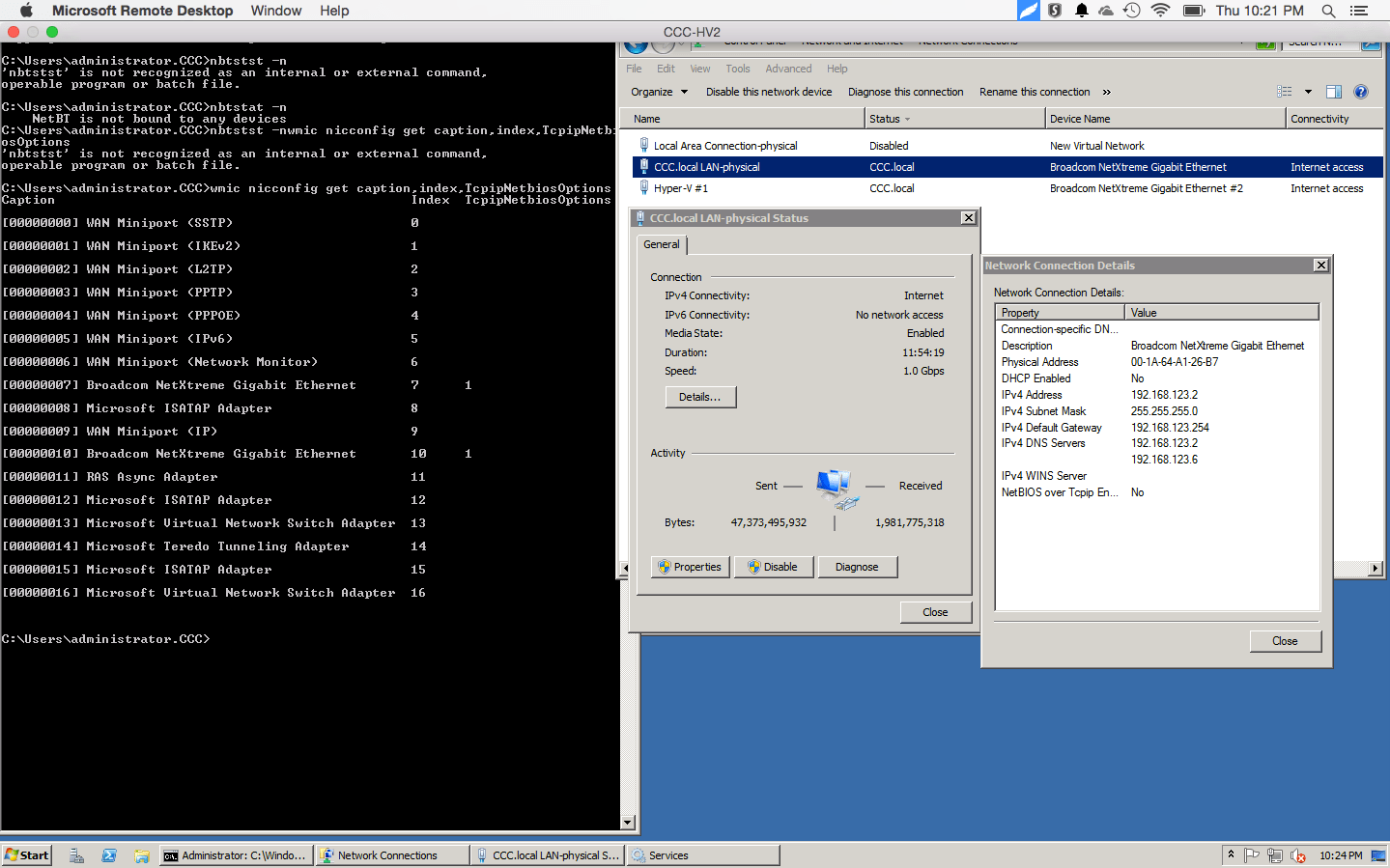Open Microsoft Remote Desktop app menu

point(143,11)
